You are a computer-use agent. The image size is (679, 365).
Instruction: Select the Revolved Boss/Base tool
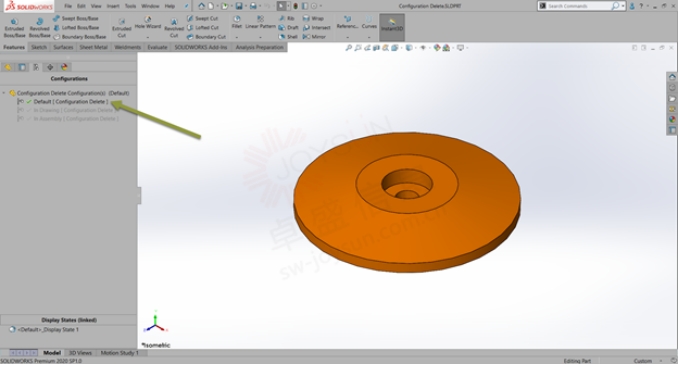coord(39,28)
